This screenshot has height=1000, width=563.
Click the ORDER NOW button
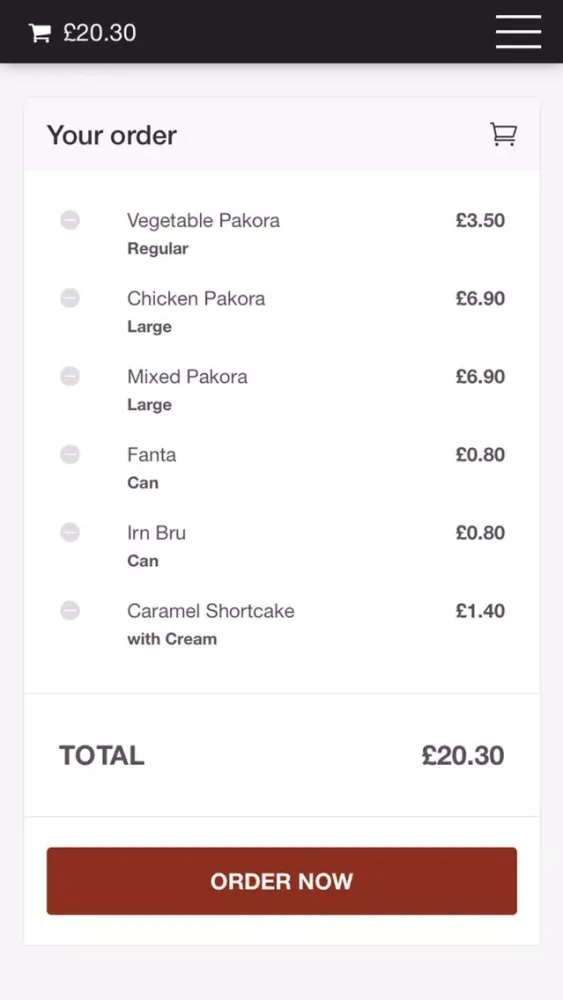click(282, 881)
